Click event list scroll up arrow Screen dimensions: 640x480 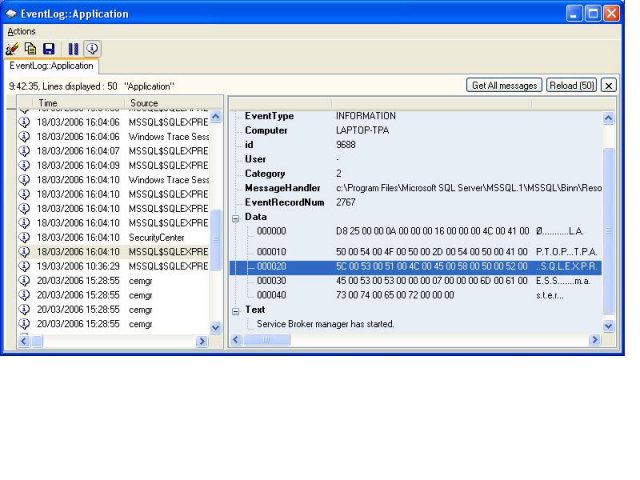216,117
